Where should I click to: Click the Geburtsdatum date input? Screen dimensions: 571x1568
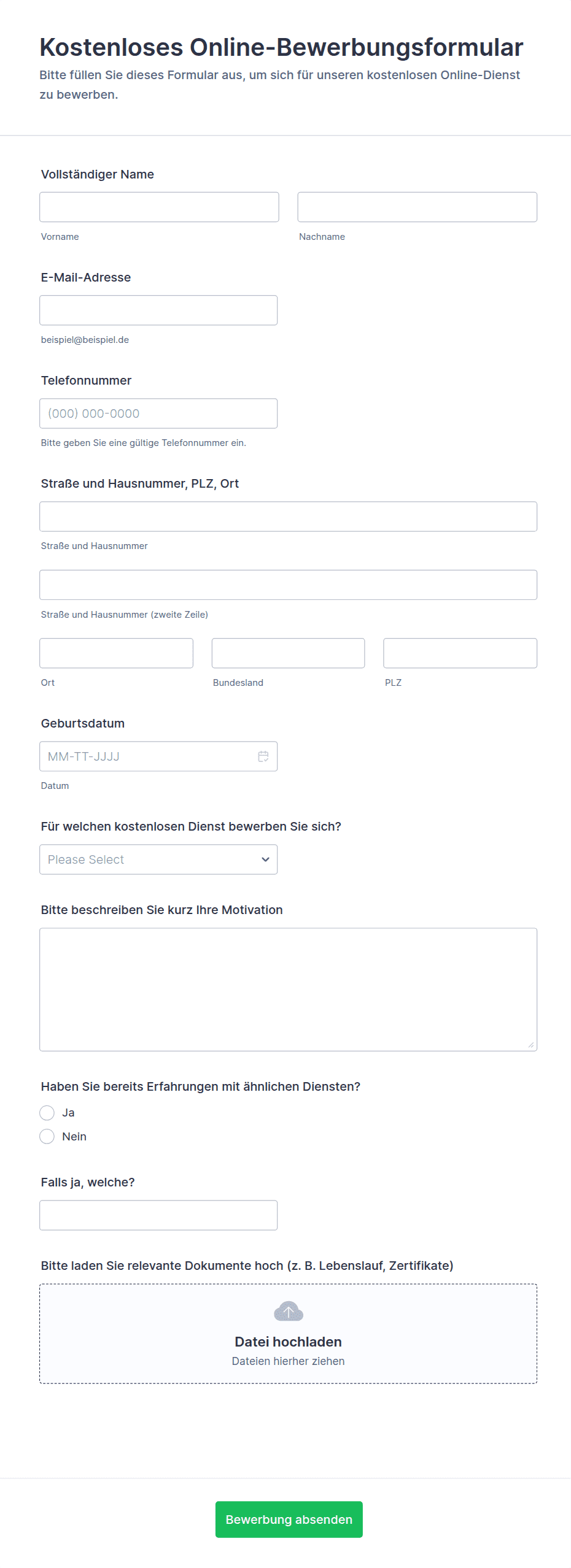tap(147, 756)
